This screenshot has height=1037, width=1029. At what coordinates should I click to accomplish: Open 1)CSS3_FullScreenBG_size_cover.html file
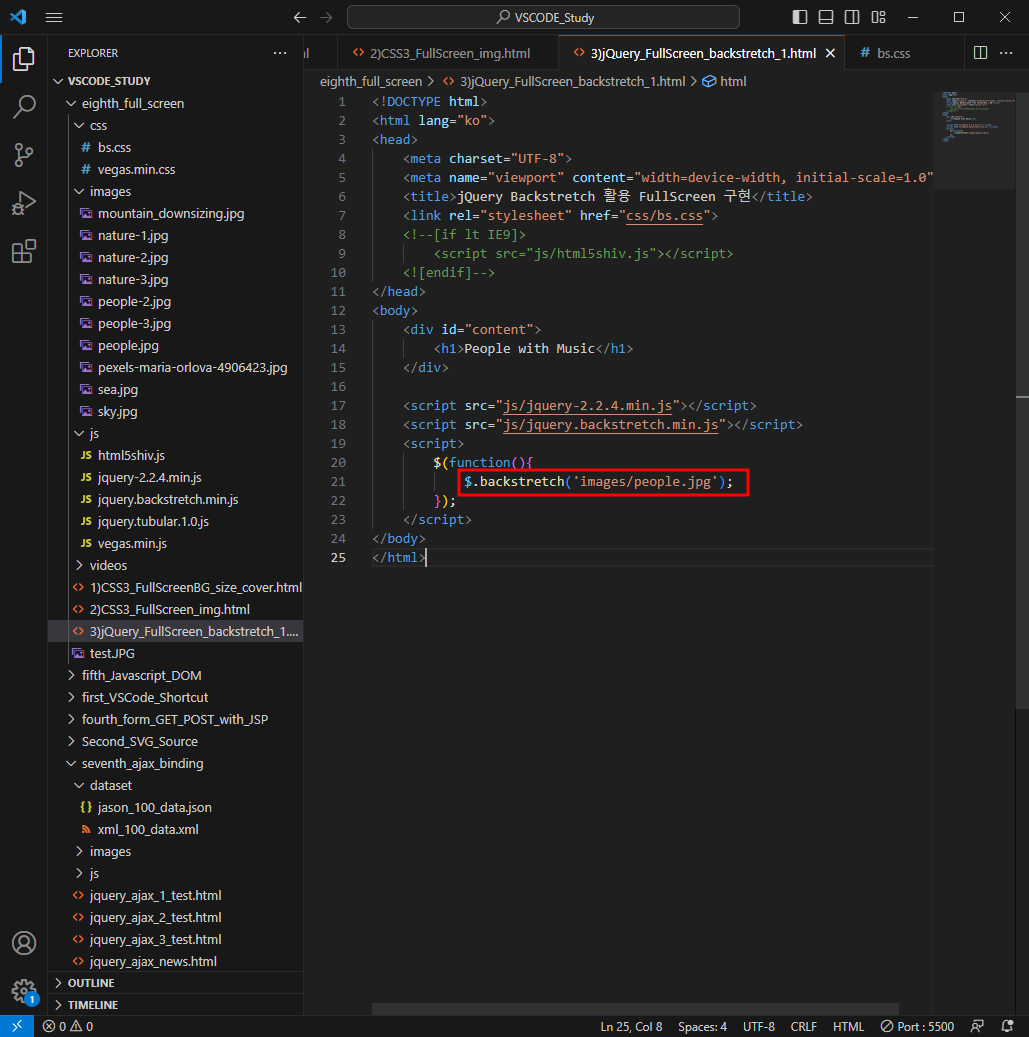pos(176,587)
